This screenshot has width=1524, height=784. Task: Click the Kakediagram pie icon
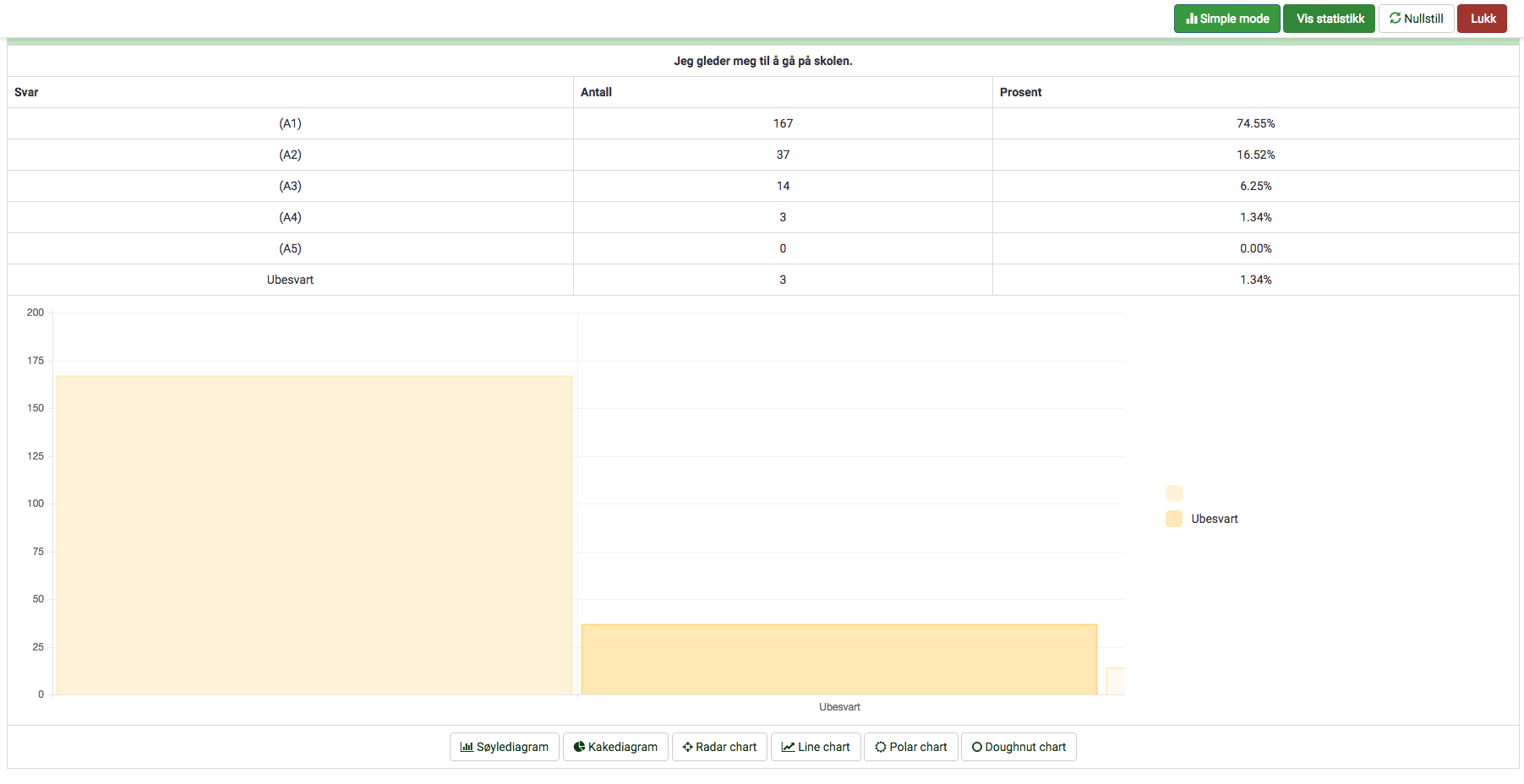pos(579,747)
